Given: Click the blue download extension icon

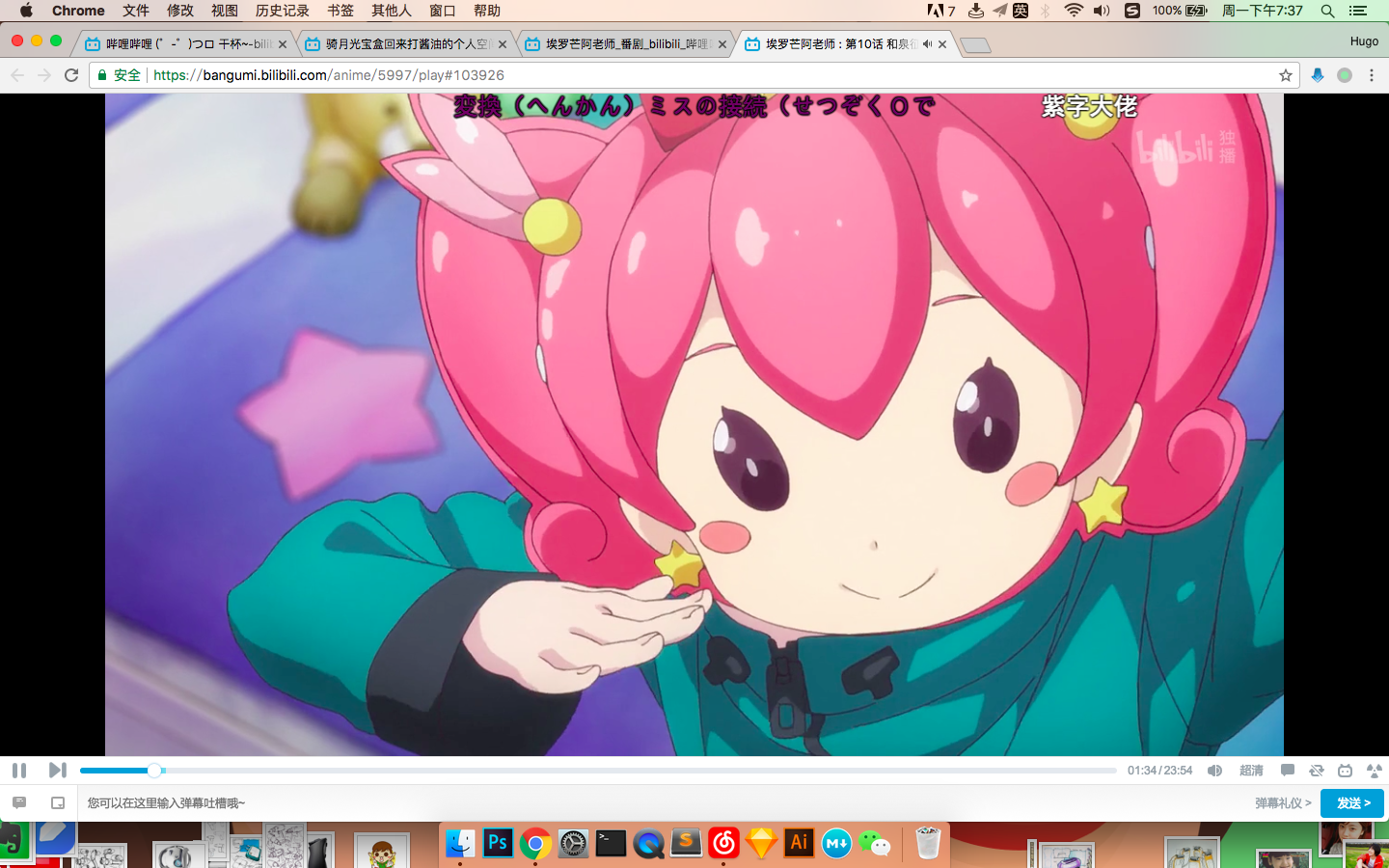Looking at the screenshot, I should (1318, 75).
